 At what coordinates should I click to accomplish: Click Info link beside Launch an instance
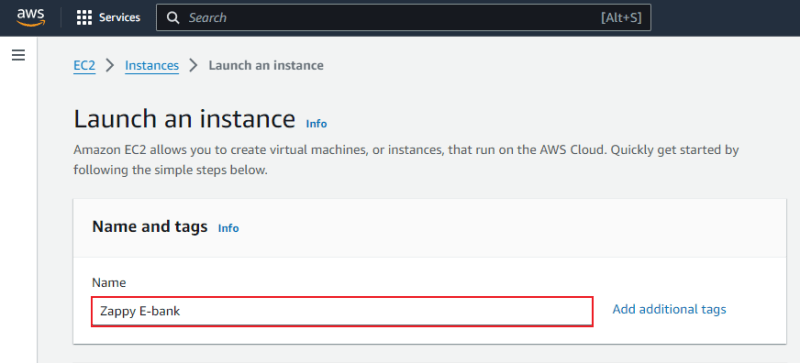click(316, 124)
